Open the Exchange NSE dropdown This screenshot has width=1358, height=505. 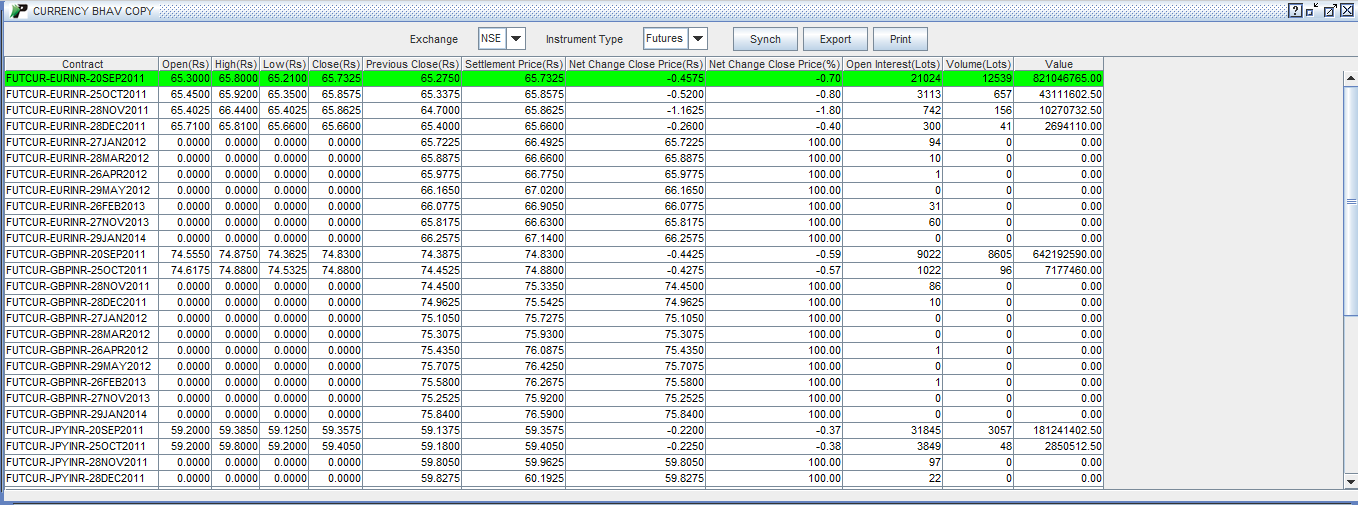click(516, 39)
